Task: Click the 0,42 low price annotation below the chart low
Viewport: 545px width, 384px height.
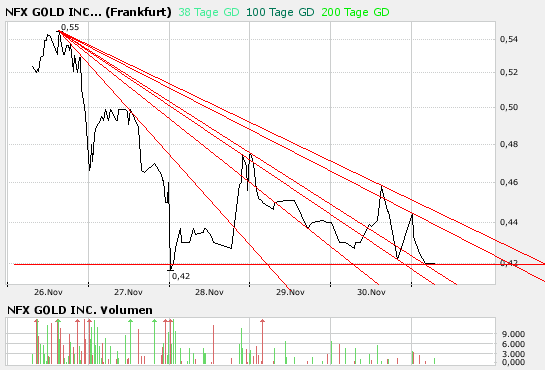Action: click(x=181, y=276)
